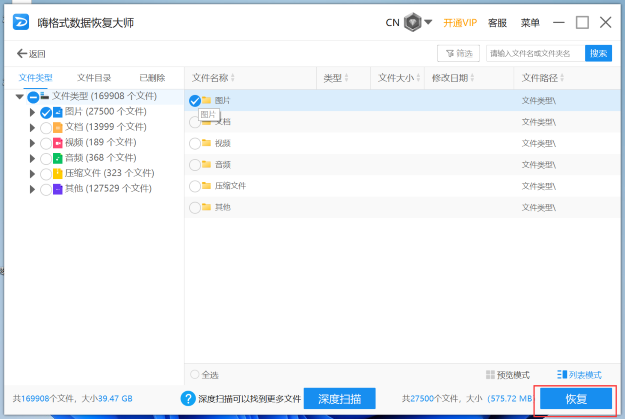The image size is (625, 419).
Task: Uncheck the 图片 row checkbox in file list
Action: coord(195,101)
